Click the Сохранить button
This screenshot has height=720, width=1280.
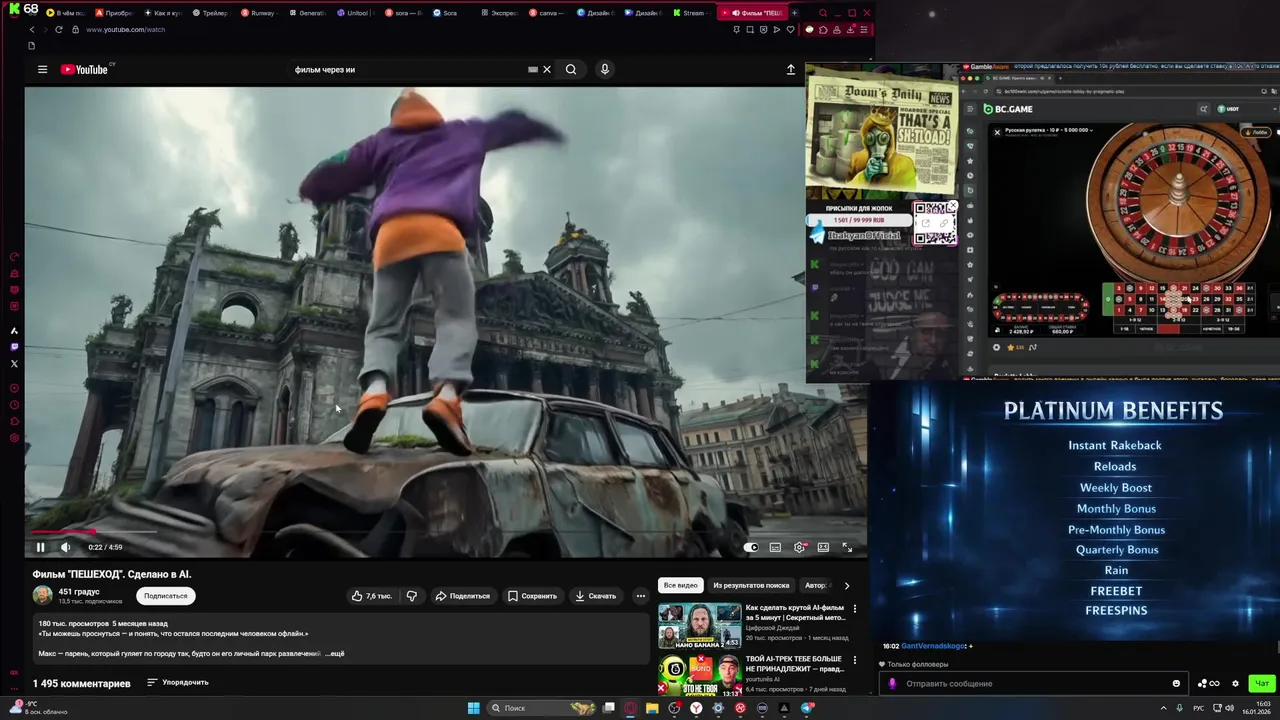coord(532,596)
